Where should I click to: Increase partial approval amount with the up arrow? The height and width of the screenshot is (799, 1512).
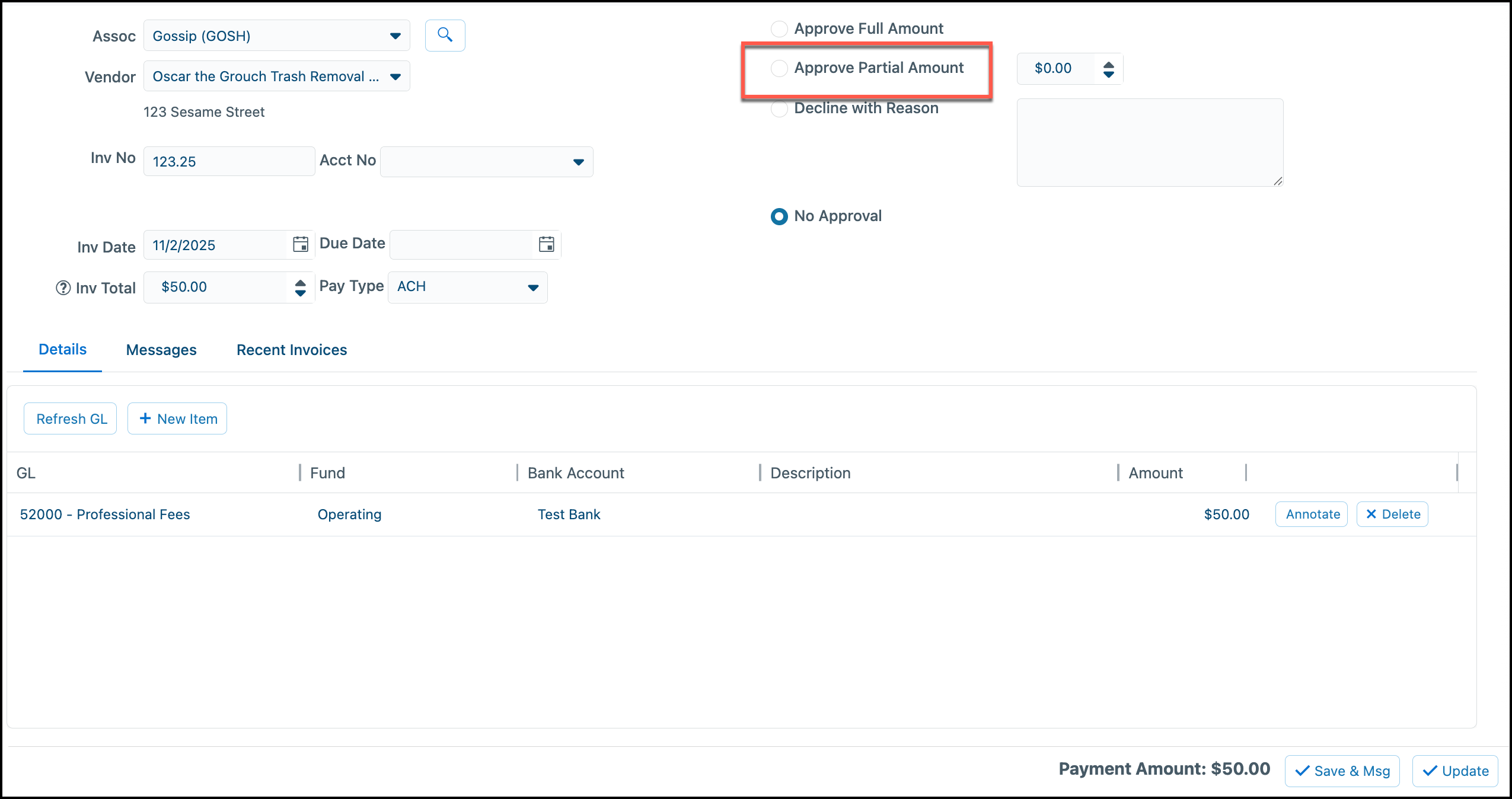pyautogui.click(x=1108, y=65)
